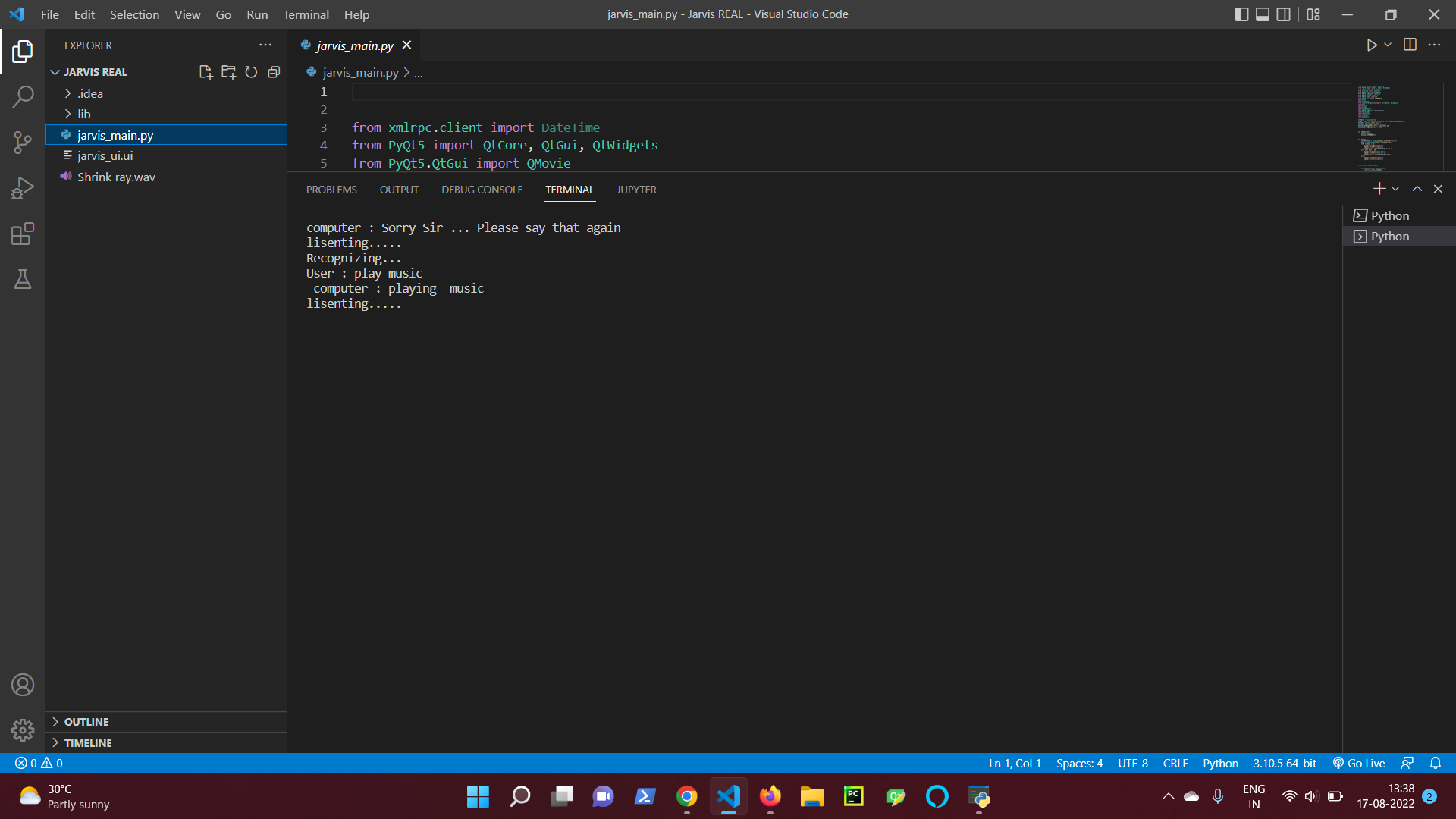The height and width of the screenshot is (819, 1456).
Task: Open Source Control view
Action: (23, 142)
